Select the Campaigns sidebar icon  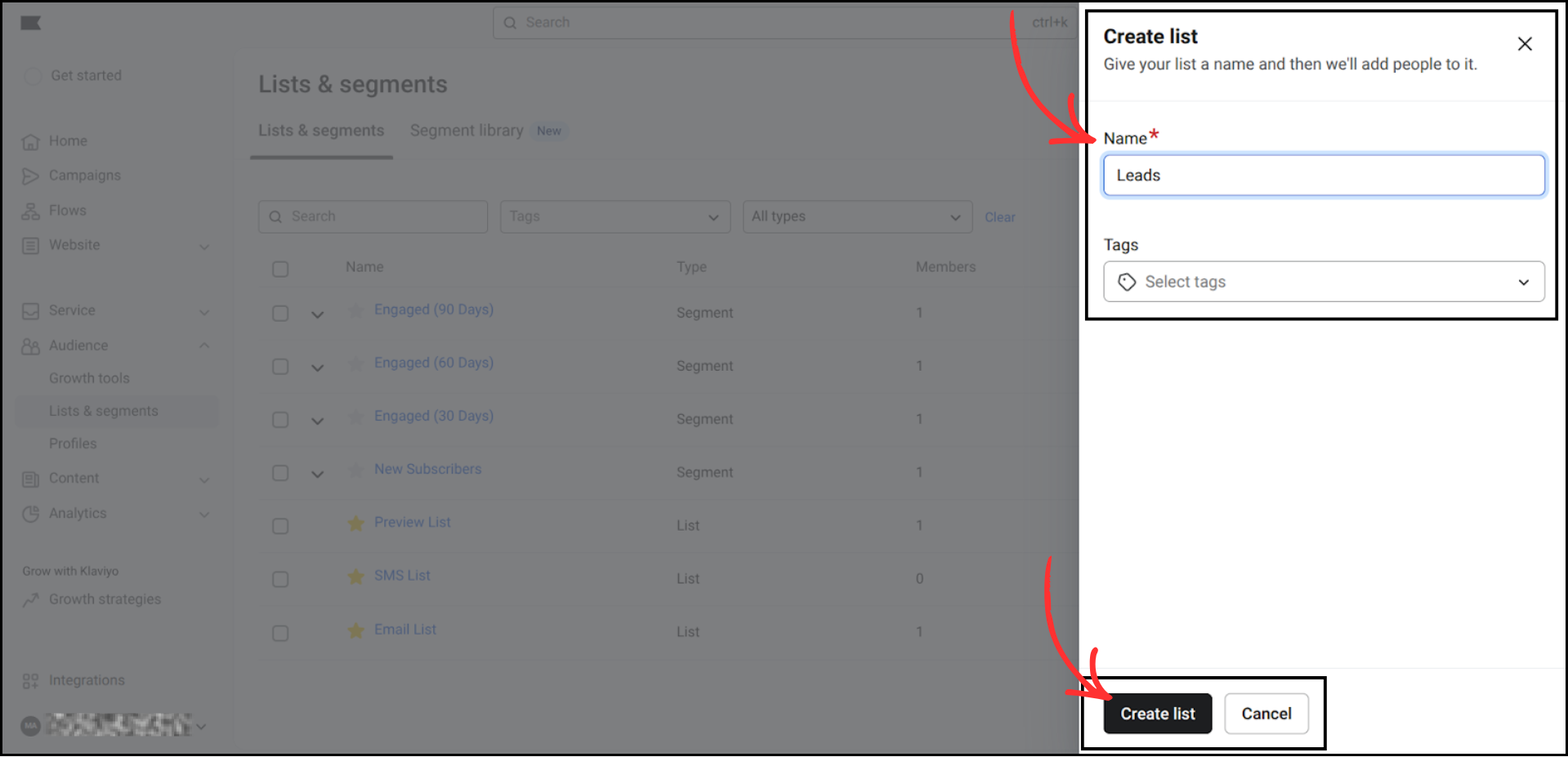pos(31,175)
